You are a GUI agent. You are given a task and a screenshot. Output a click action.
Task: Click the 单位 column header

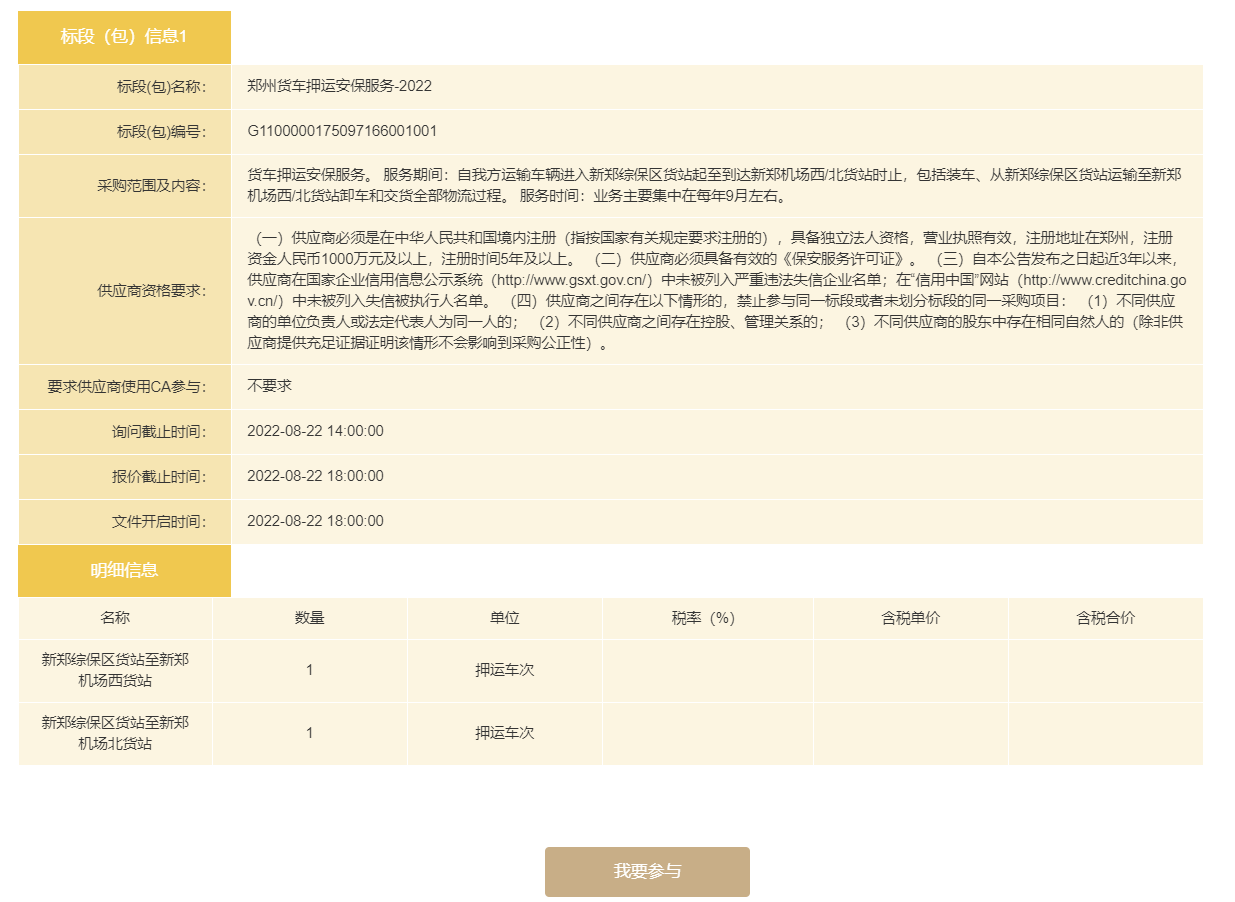pyautogui.click(x=504, y=618)
